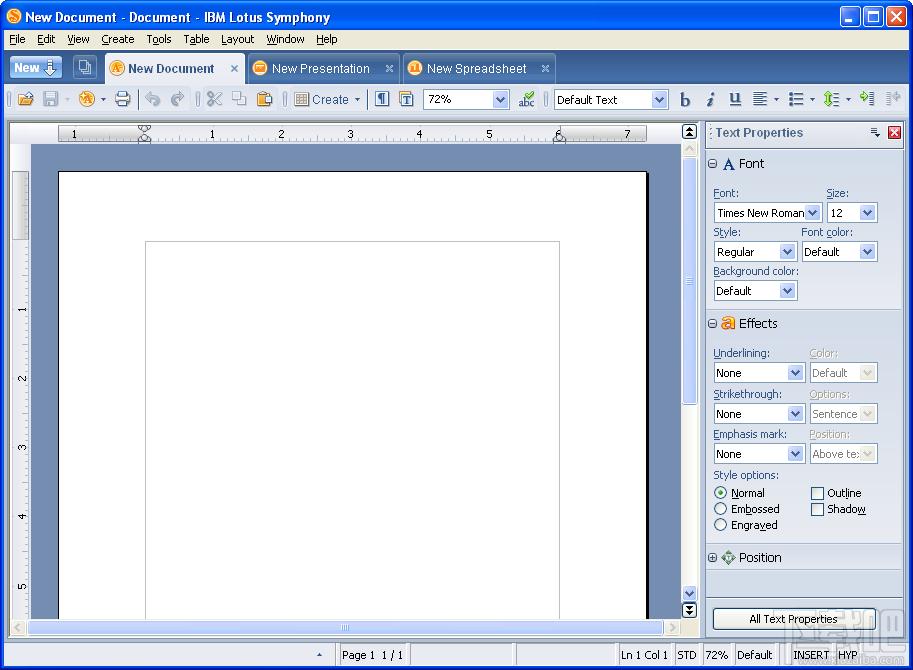Viewport: 913px width, 670px height.
Task: Click the All Text Properties button
Action: pos(794,619)
